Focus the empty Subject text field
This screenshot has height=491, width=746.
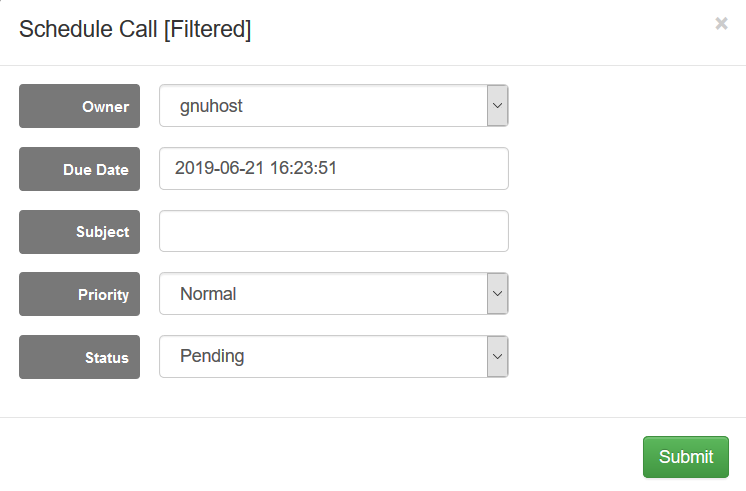(333, 231)
